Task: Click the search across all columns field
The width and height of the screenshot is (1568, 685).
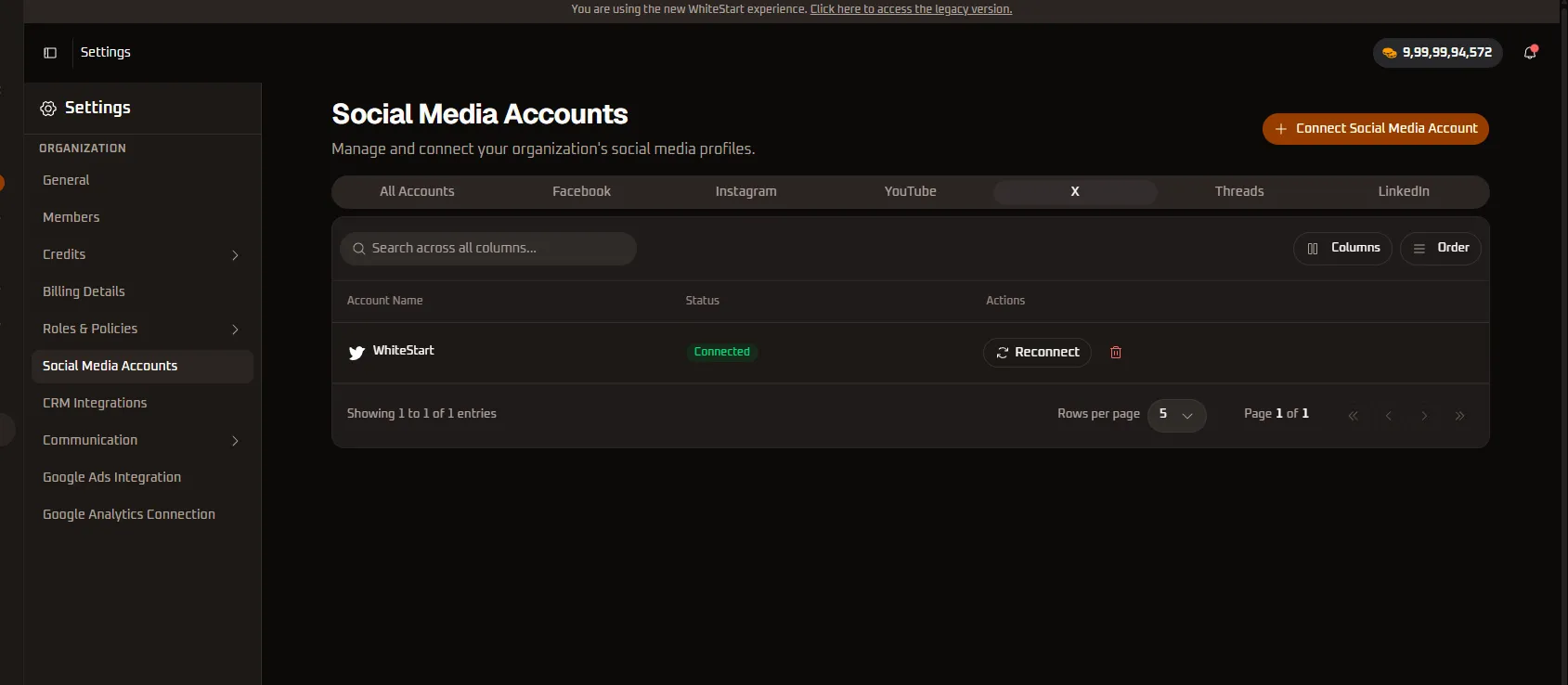Action: pos(488,249)
